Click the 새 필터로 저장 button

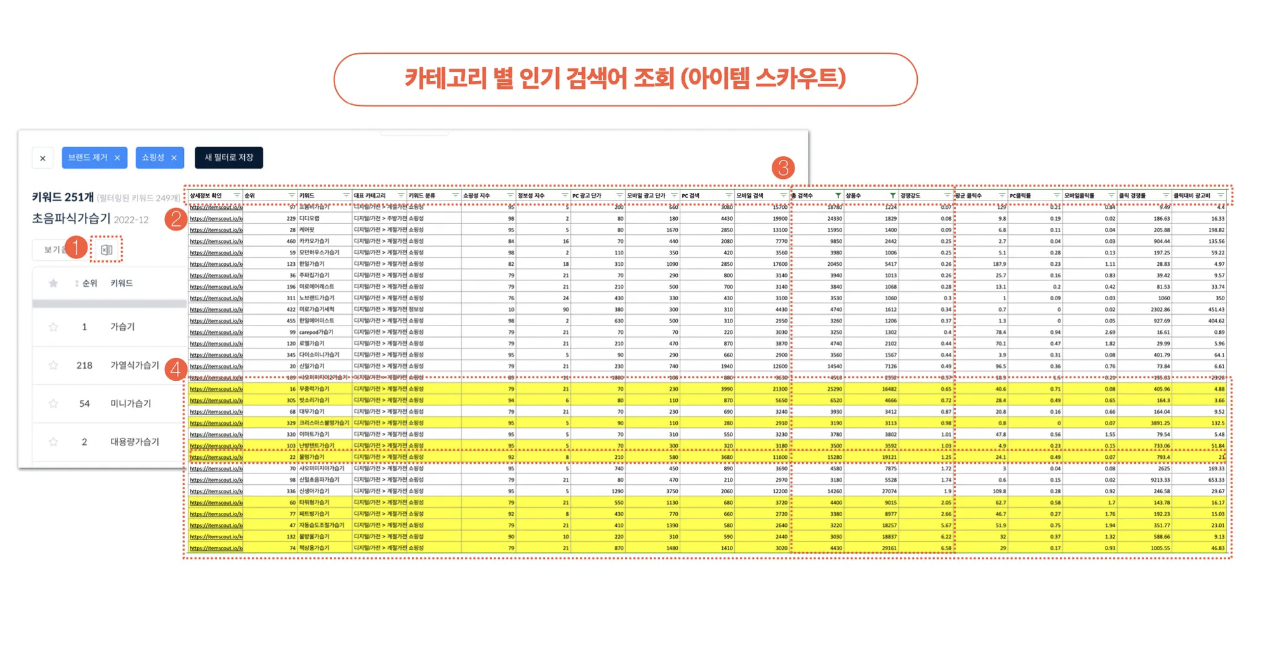[228, 158]
